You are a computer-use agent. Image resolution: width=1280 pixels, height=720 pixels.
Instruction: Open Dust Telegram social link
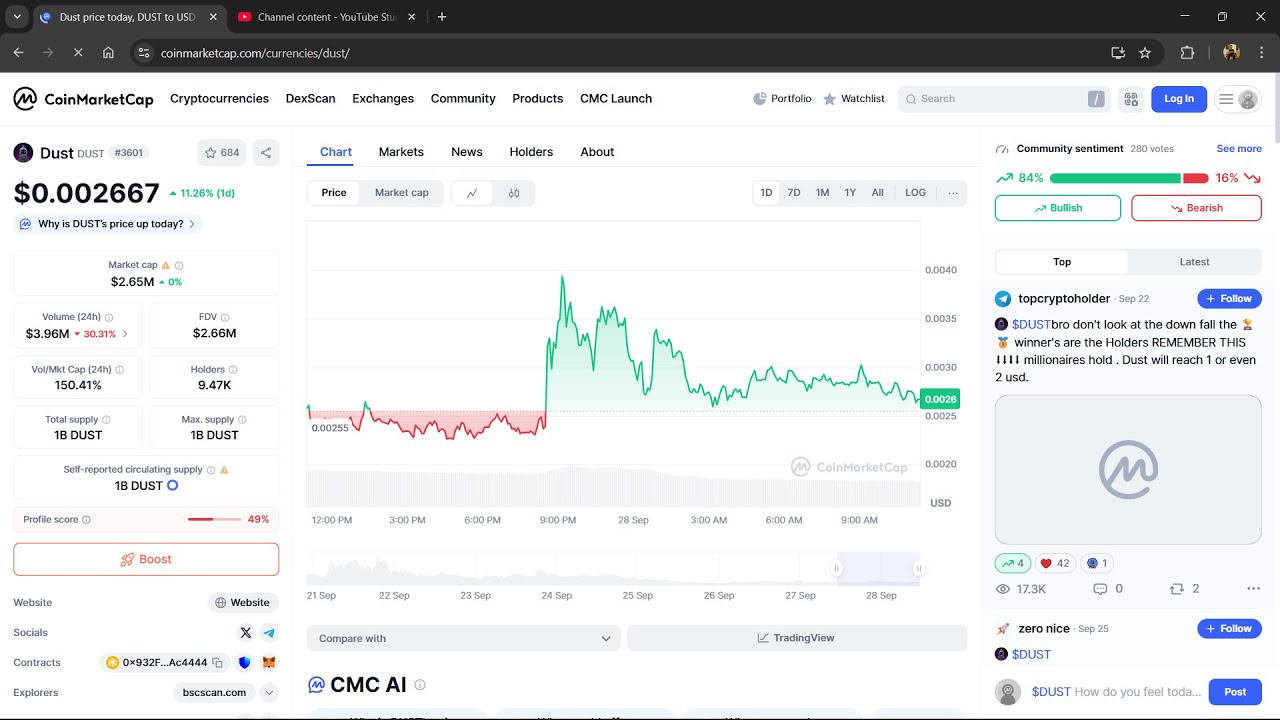click(x=269, y=633)
